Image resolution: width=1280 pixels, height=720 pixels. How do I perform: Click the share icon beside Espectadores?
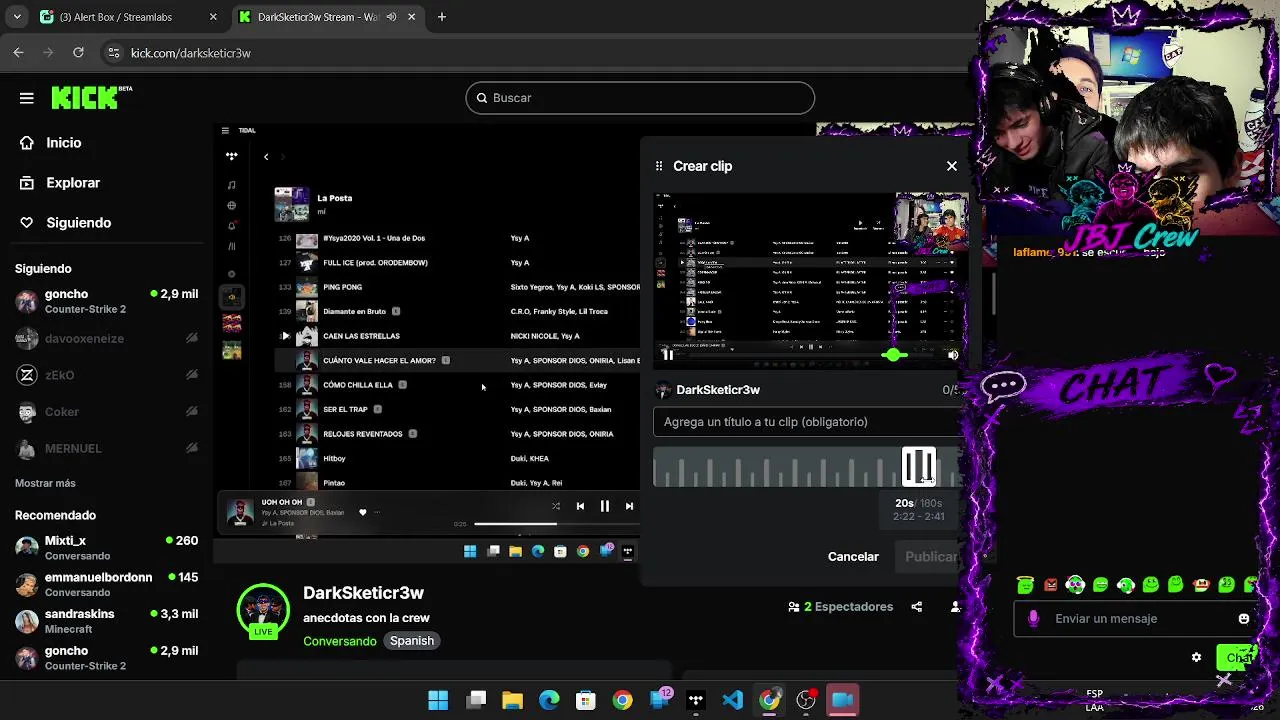tap(917, 607)
